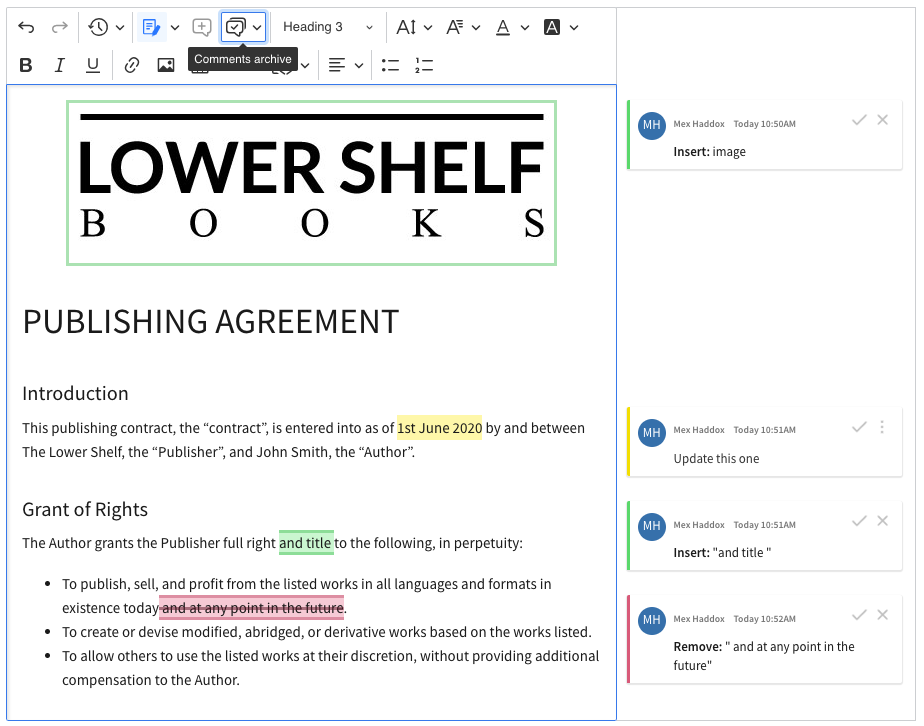This screenshot has width=924, height=726.
Task: Open the text alignment dropdown
Action: pyautogui.click(x=344, y=64)
